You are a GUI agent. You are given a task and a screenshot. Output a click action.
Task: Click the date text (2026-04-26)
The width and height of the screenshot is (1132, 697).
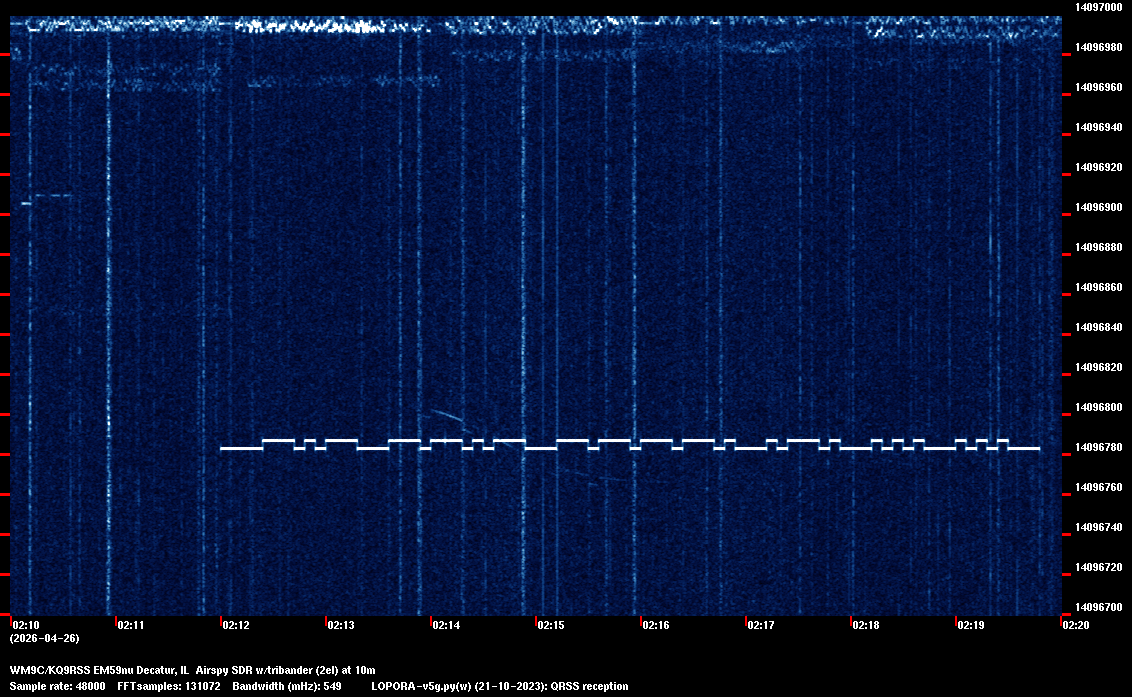[x=45, y=638]
